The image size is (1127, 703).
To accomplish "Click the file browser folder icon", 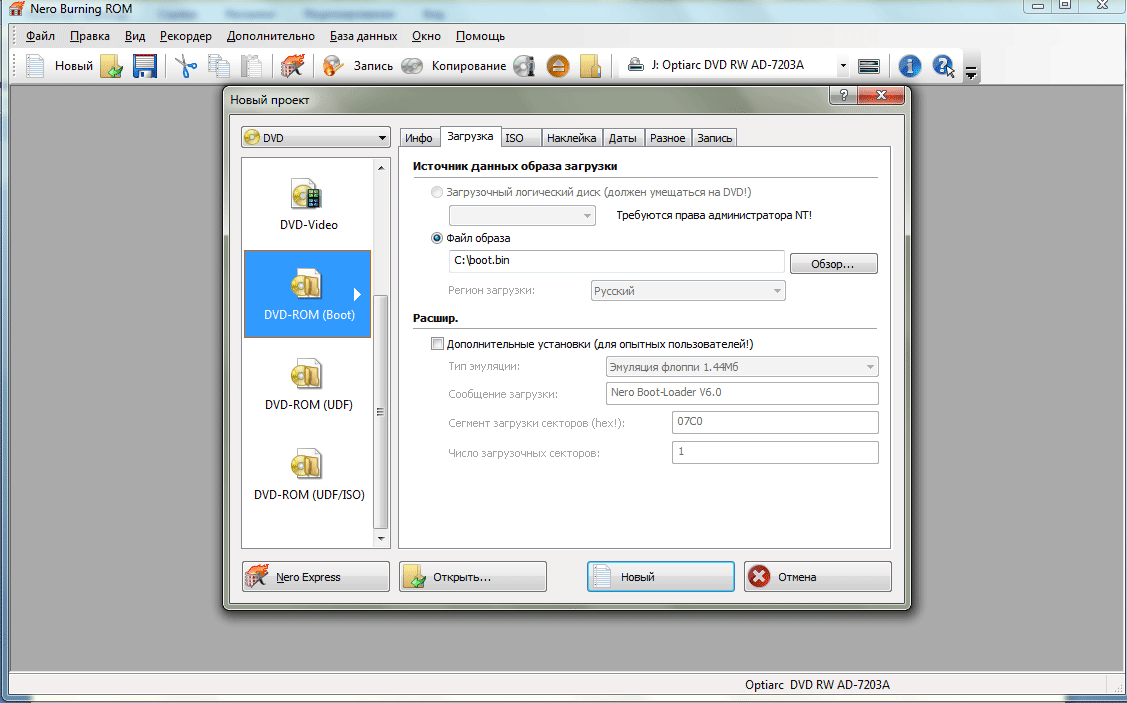I will click(x=590, y=66).
